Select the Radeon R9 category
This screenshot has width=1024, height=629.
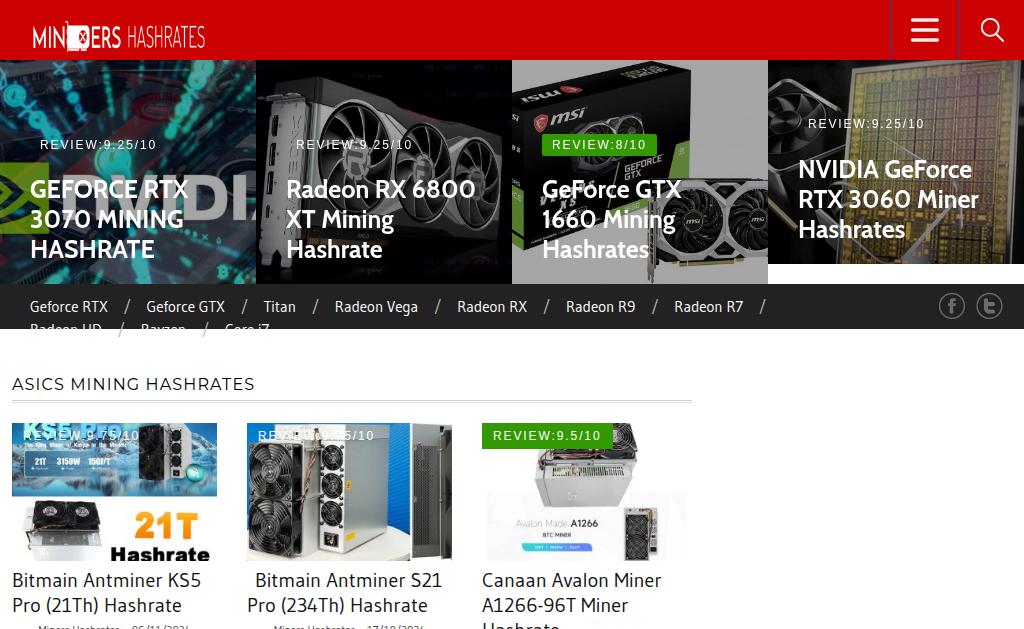click(x=600, y=306)
